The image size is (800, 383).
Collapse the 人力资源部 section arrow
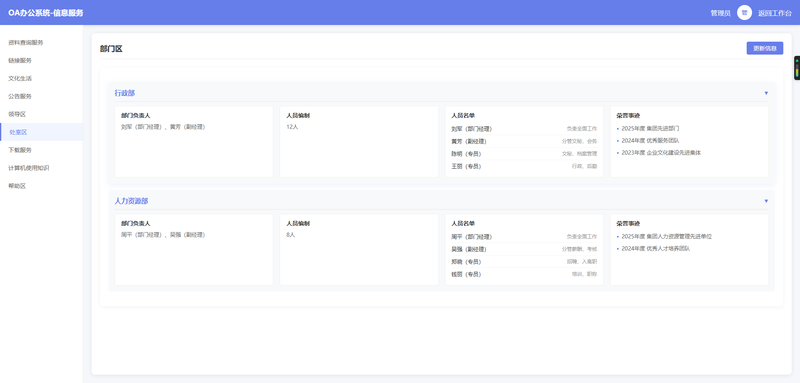766,201
